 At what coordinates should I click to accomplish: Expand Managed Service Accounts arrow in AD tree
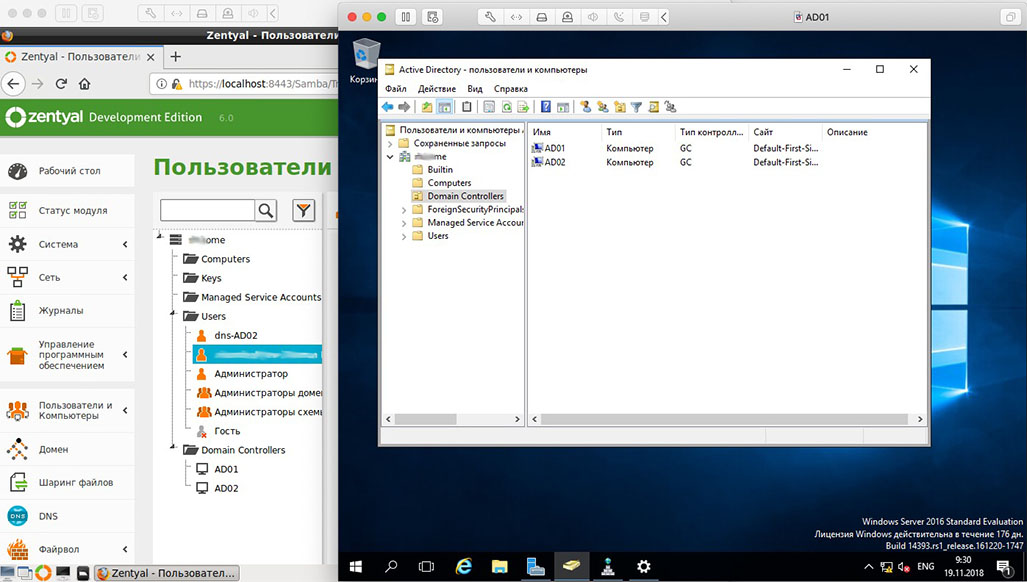tap(404, 223)
